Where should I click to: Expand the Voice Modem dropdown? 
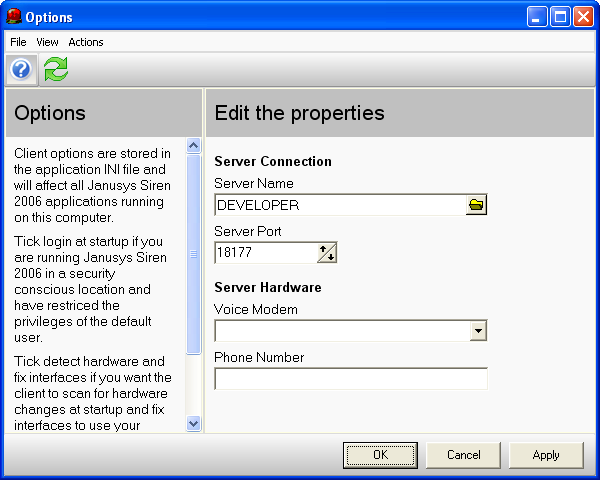[478, 331]
